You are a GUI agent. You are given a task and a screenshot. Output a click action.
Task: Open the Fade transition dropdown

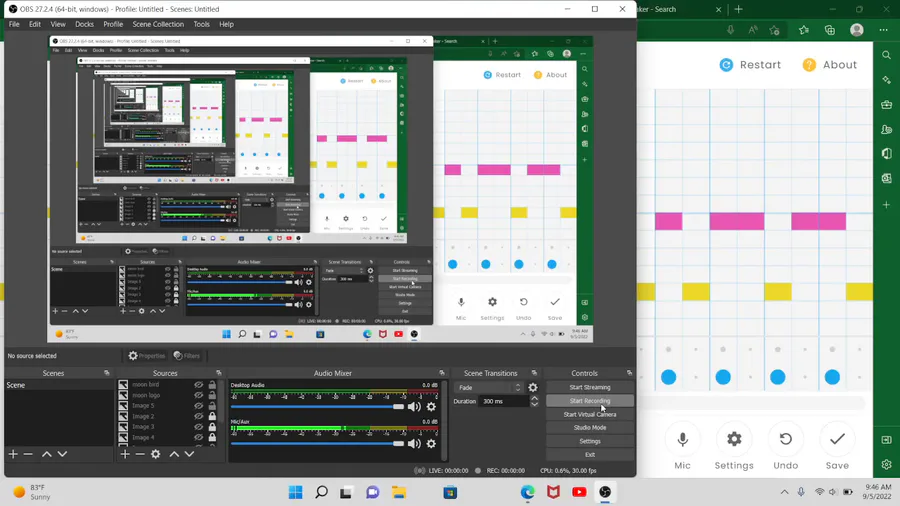(x=488, y=387)
